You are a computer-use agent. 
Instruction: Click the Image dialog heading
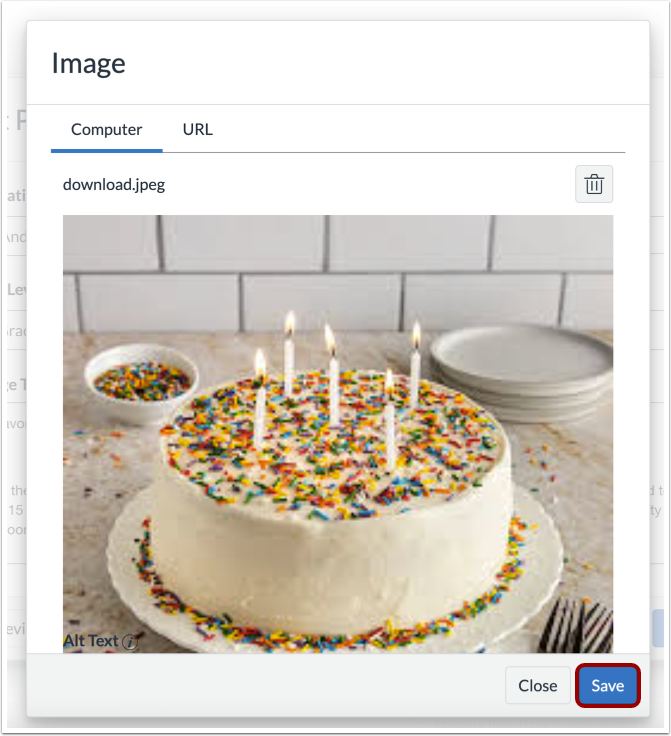click(88, 63)
